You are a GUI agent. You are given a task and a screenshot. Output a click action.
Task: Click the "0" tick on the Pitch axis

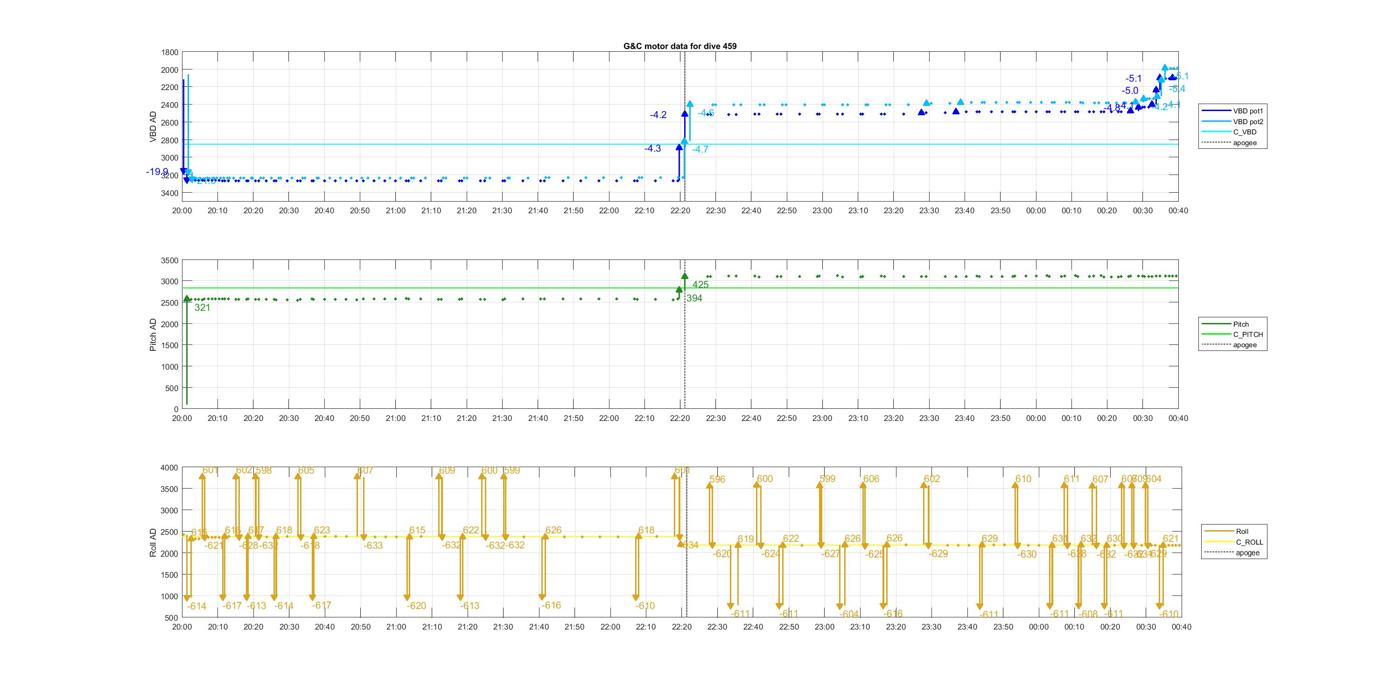(177, 410)
